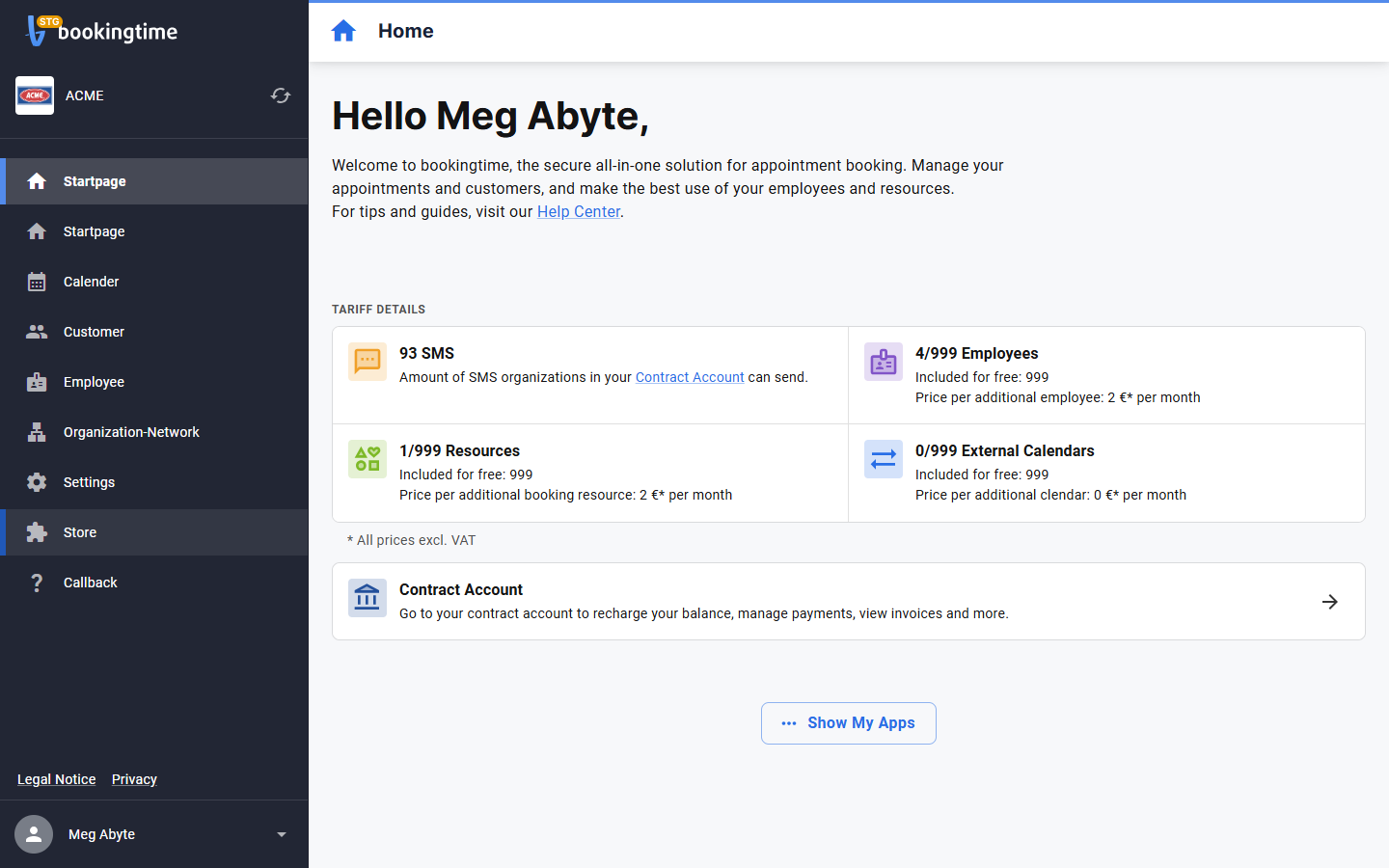Open the Help Center link
The height and width of the screenshot is (868, 1389).
pyautogui.click(x=579, y=211)
